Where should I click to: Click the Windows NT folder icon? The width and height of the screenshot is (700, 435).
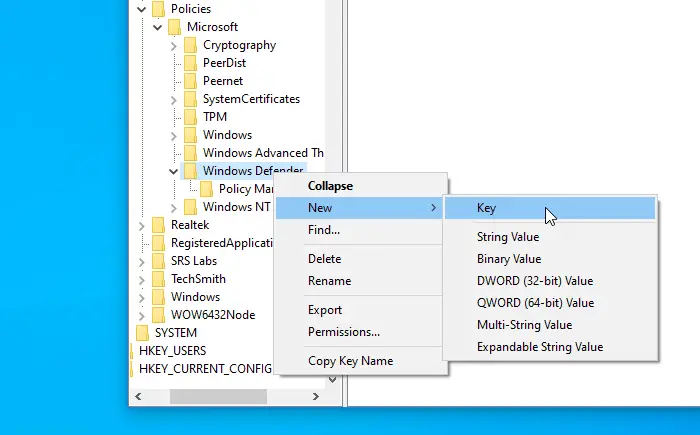point(190,207)
